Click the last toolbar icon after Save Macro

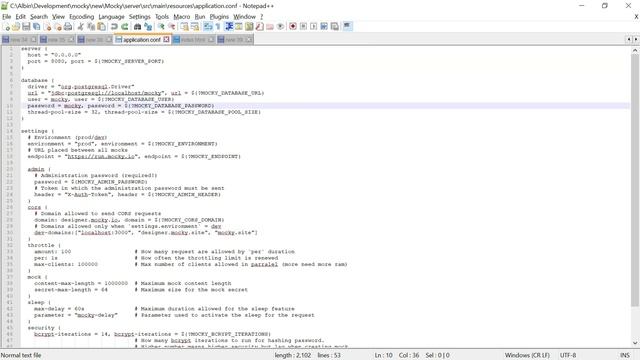(x=347, y=27)
